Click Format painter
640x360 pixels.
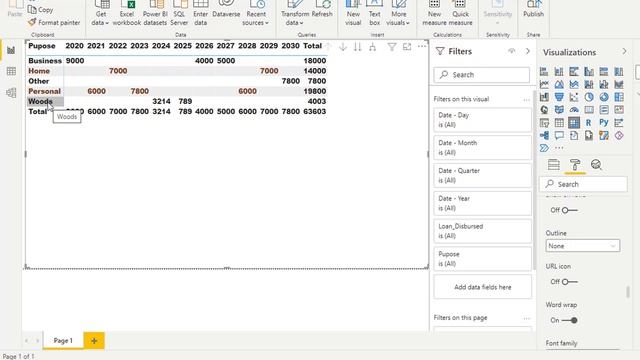click(x=54, y=23)
